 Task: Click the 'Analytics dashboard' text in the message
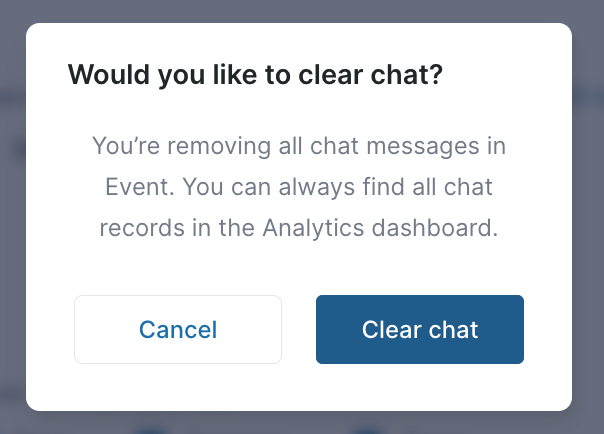pos(380,228)
